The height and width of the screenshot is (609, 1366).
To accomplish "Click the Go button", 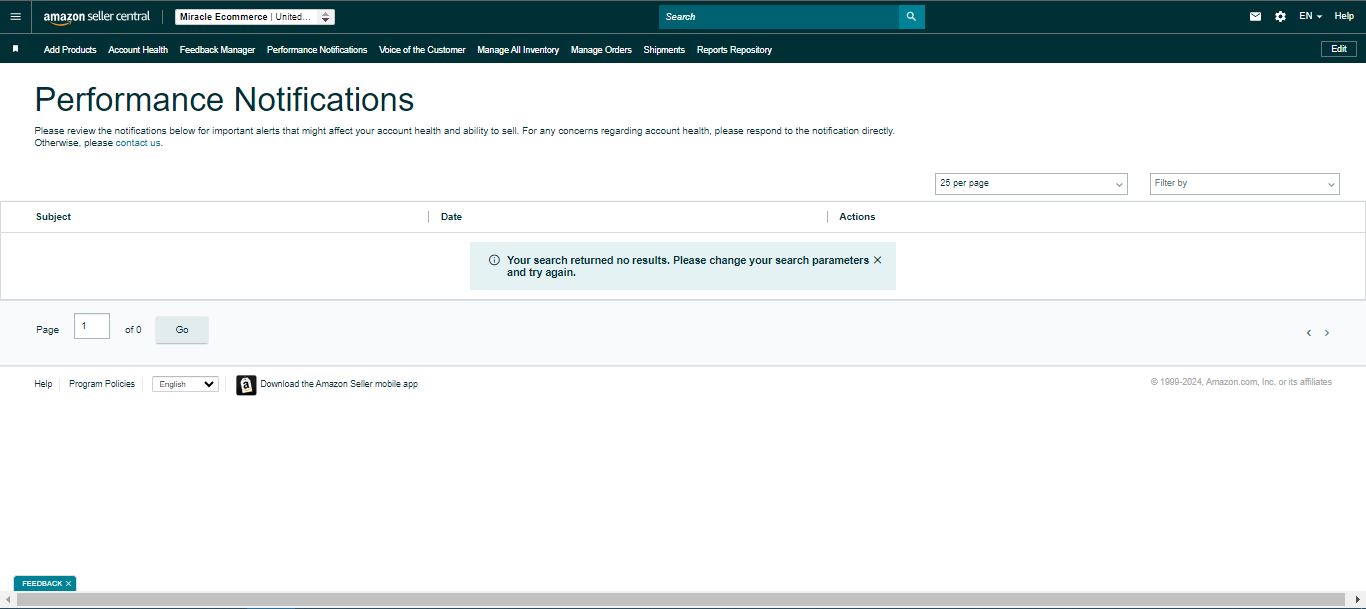I will (182, 330).
